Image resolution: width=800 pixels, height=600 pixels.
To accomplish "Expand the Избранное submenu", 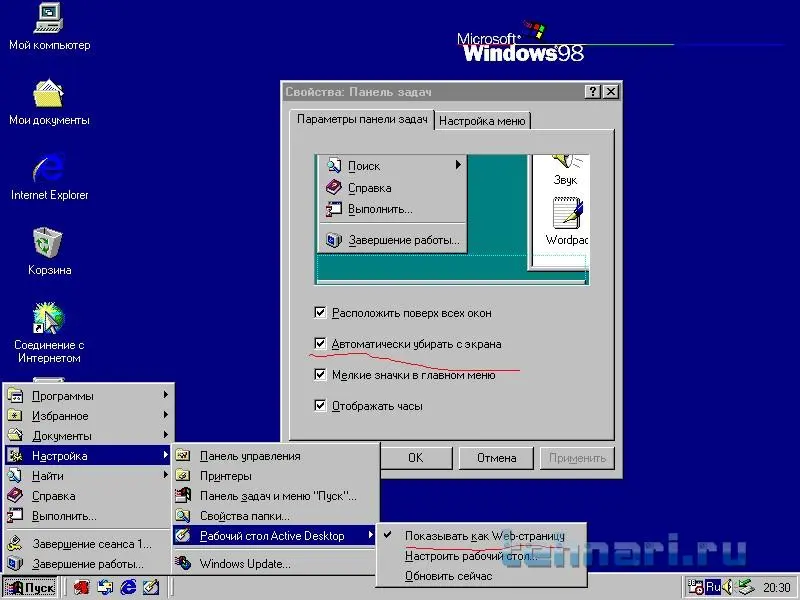I will 88,416.
